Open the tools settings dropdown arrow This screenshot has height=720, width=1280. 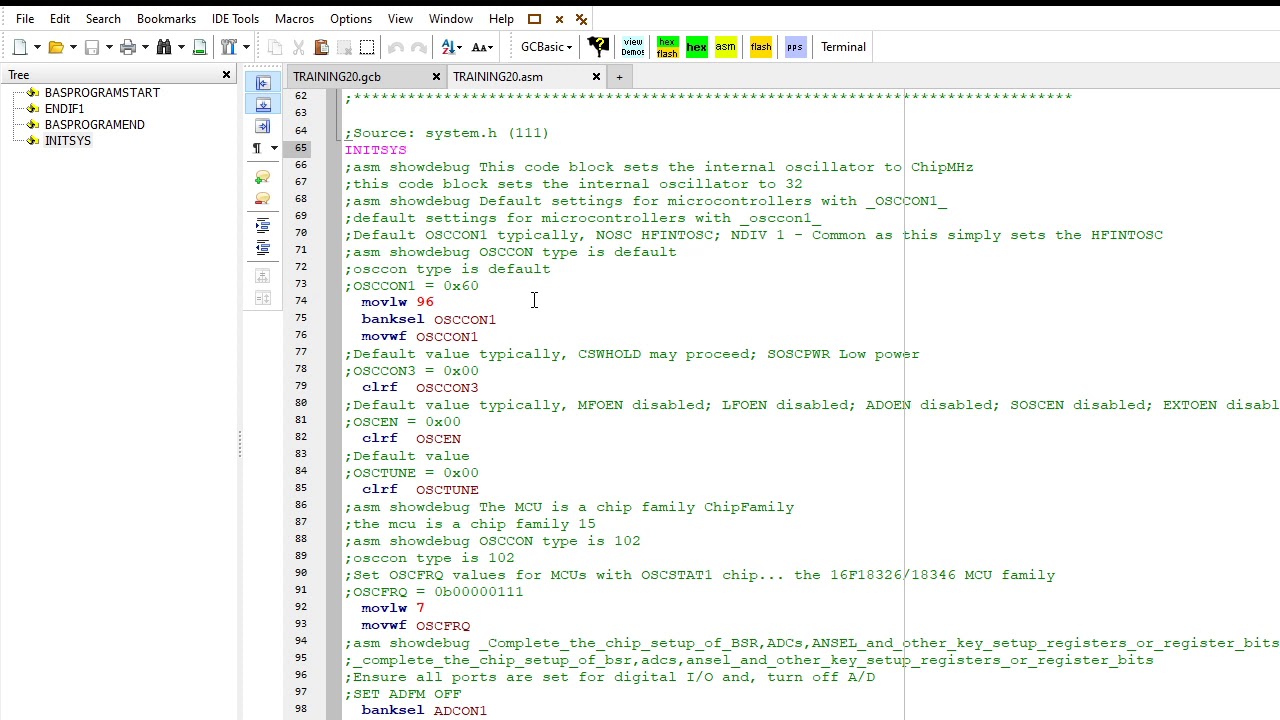pos(246,47)
